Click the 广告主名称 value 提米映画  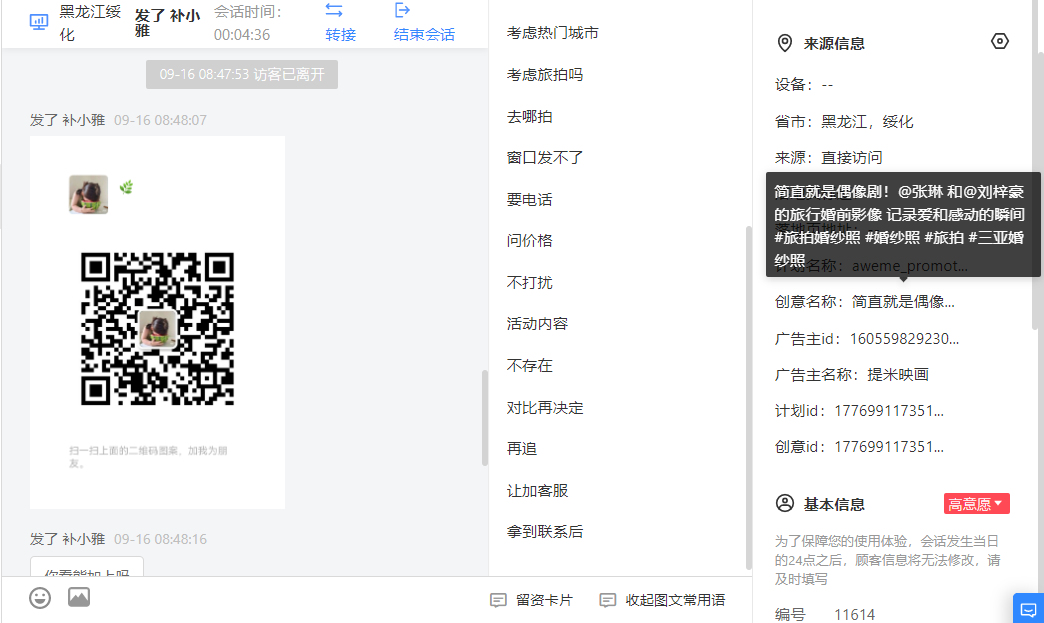pyautogui.click(x=898, y=375)
